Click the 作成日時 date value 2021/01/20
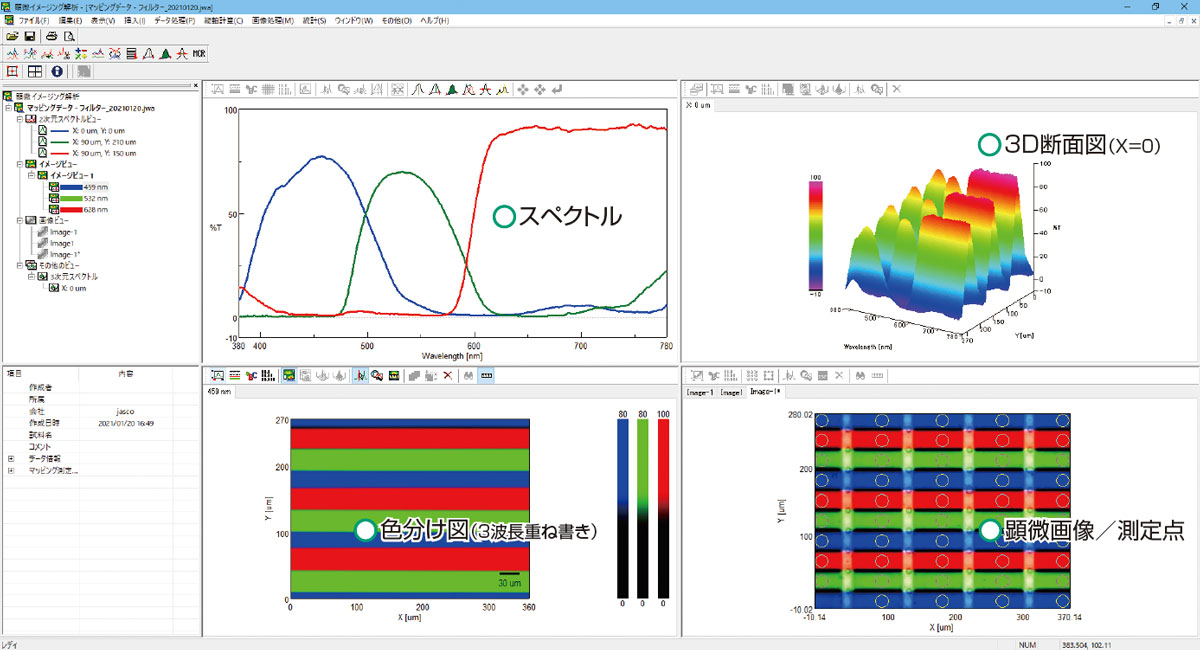This screenshot has height=650, width=1200. [128, 423]
